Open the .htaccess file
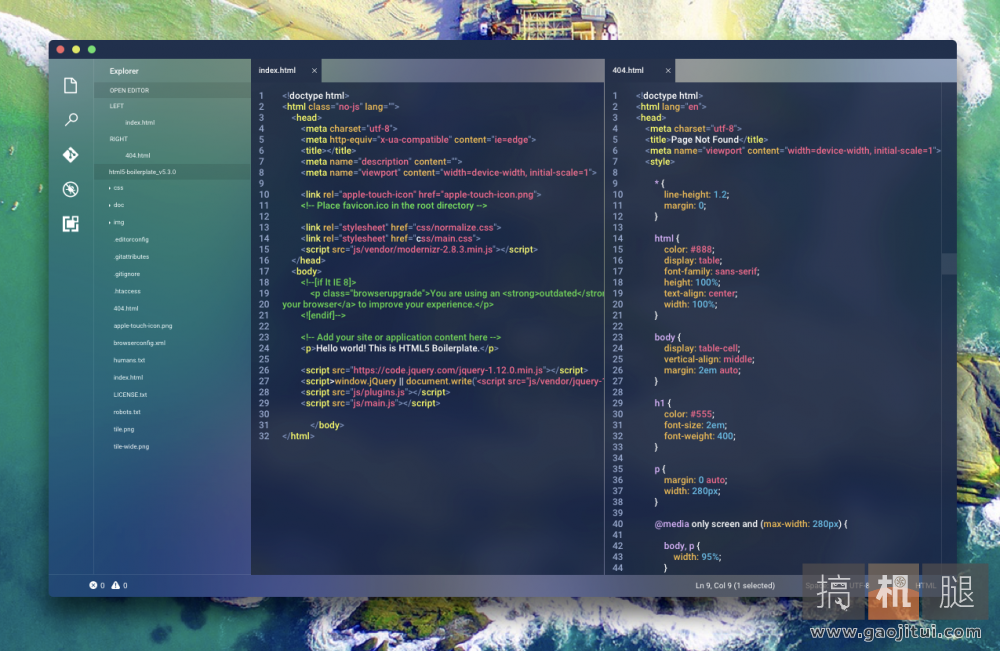Viewport: 1000px width, 651px height. click(127, 291)
